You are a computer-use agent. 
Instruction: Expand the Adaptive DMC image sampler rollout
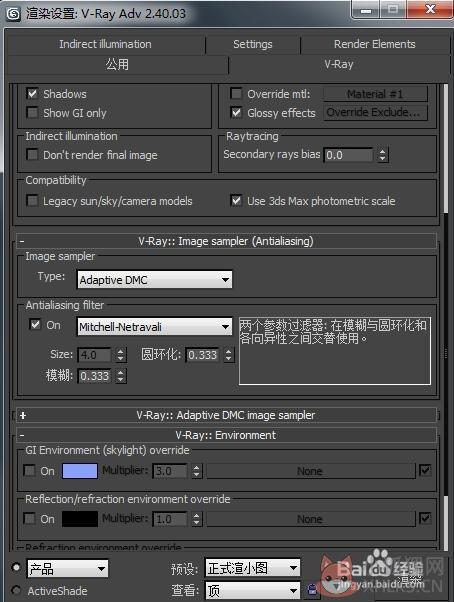pyautogui.click(x=226, y=415)
